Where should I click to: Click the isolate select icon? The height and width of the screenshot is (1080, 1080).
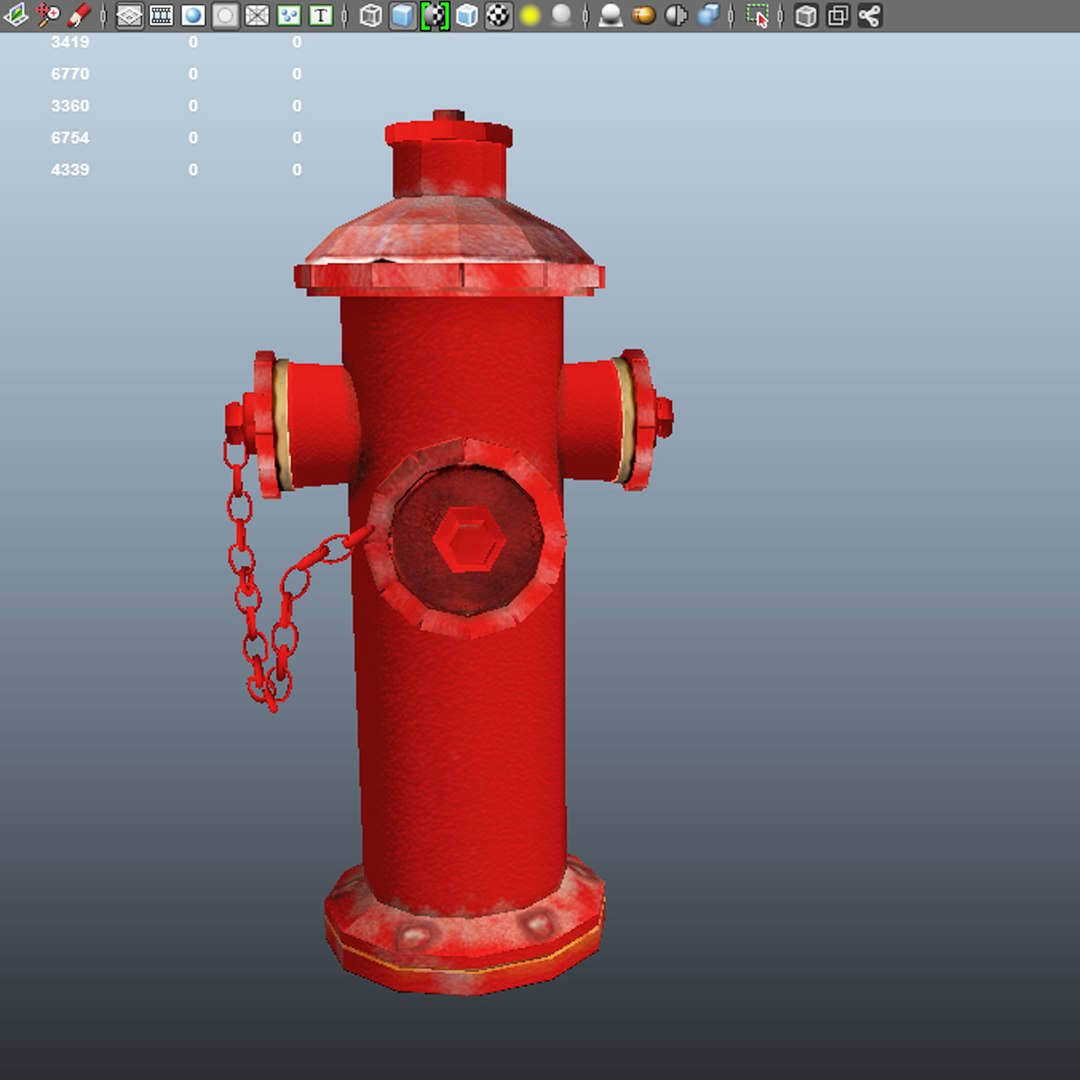(x=758, y=15)
